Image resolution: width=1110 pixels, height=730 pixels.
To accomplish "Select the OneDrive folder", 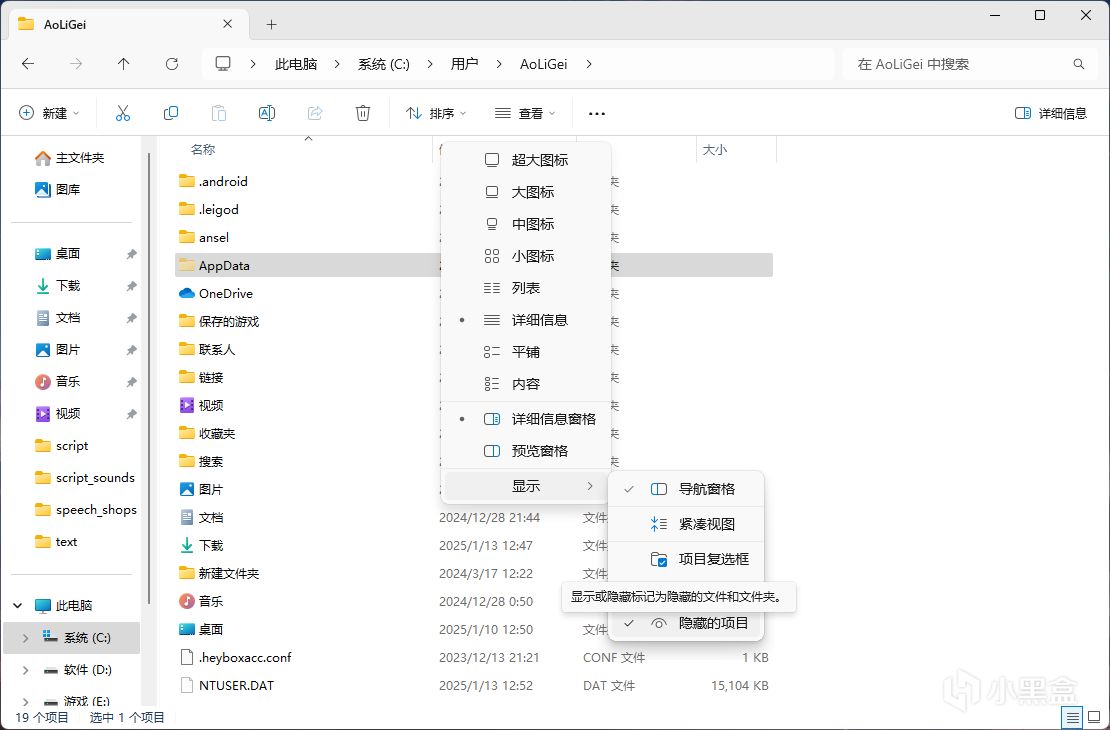I will click(x=226, y=293).
